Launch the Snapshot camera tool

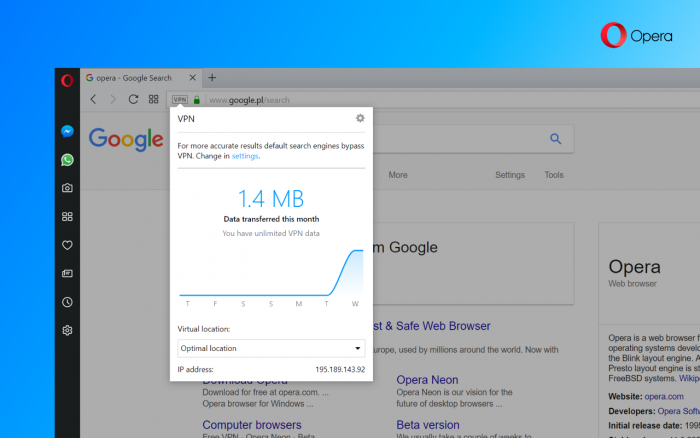tap(67, 188)
